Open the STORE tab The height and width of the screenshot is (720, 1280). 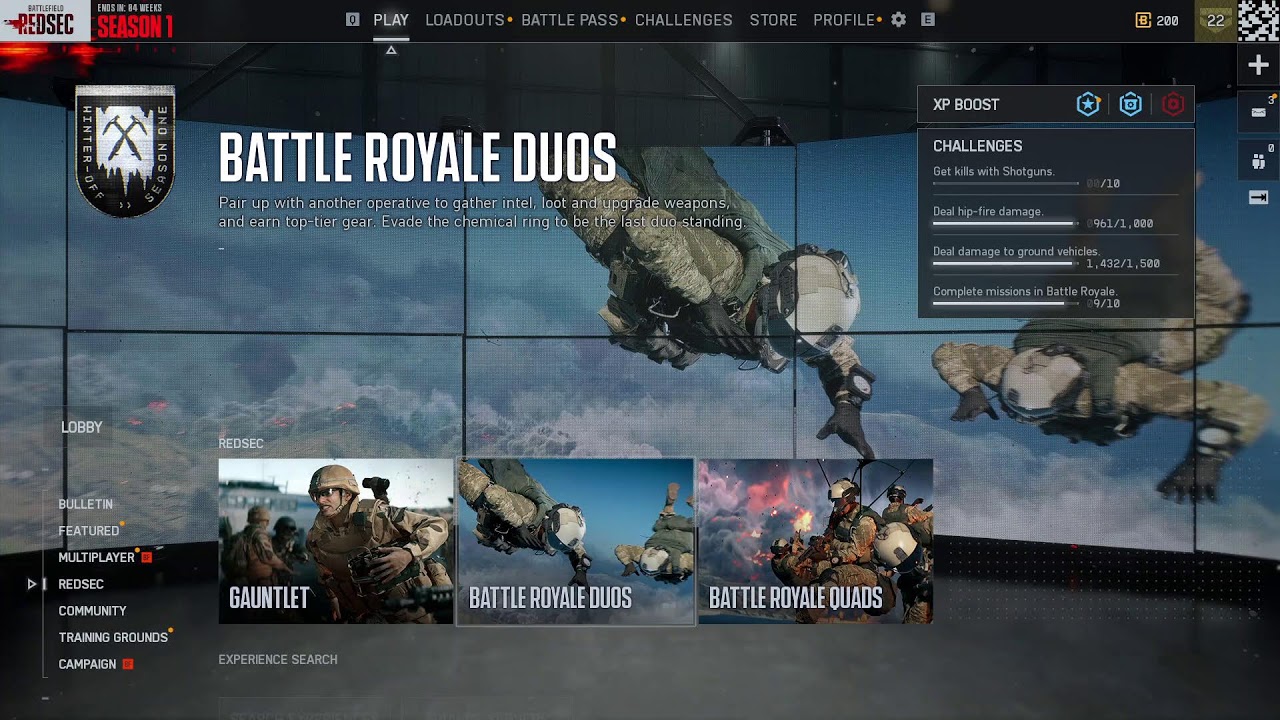pyautogui.click(x=773, y=20)
